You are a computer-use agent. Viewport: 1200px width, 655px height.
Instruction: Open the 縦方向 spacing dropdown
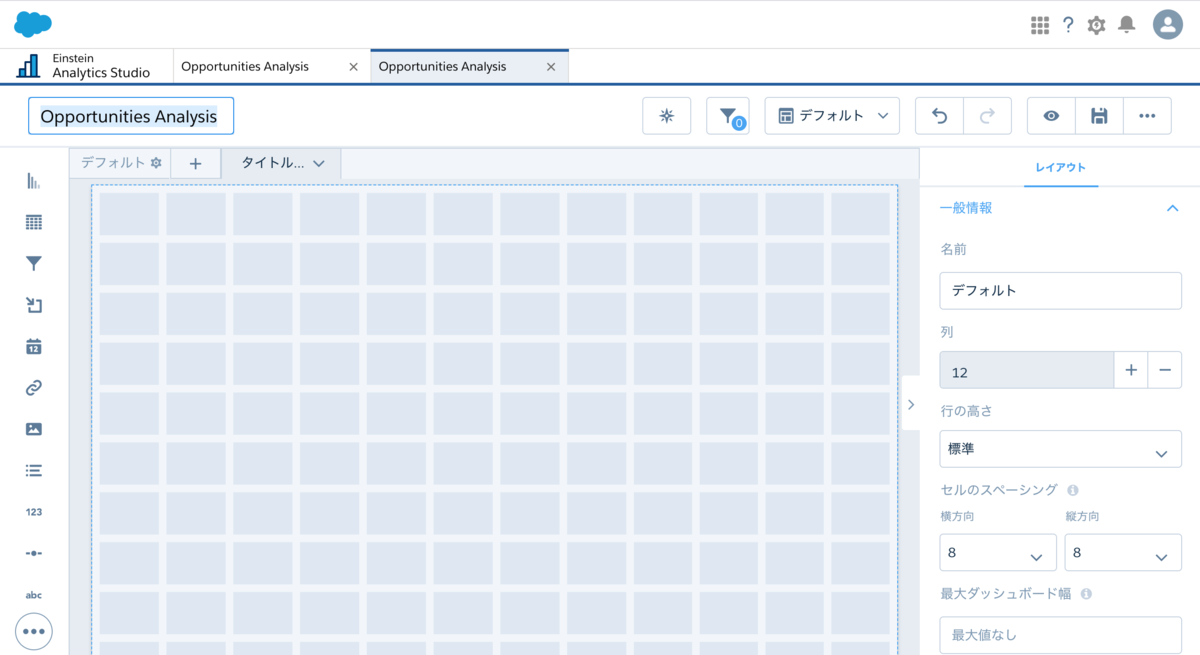pyautogui.click(x=1123, y=552)
